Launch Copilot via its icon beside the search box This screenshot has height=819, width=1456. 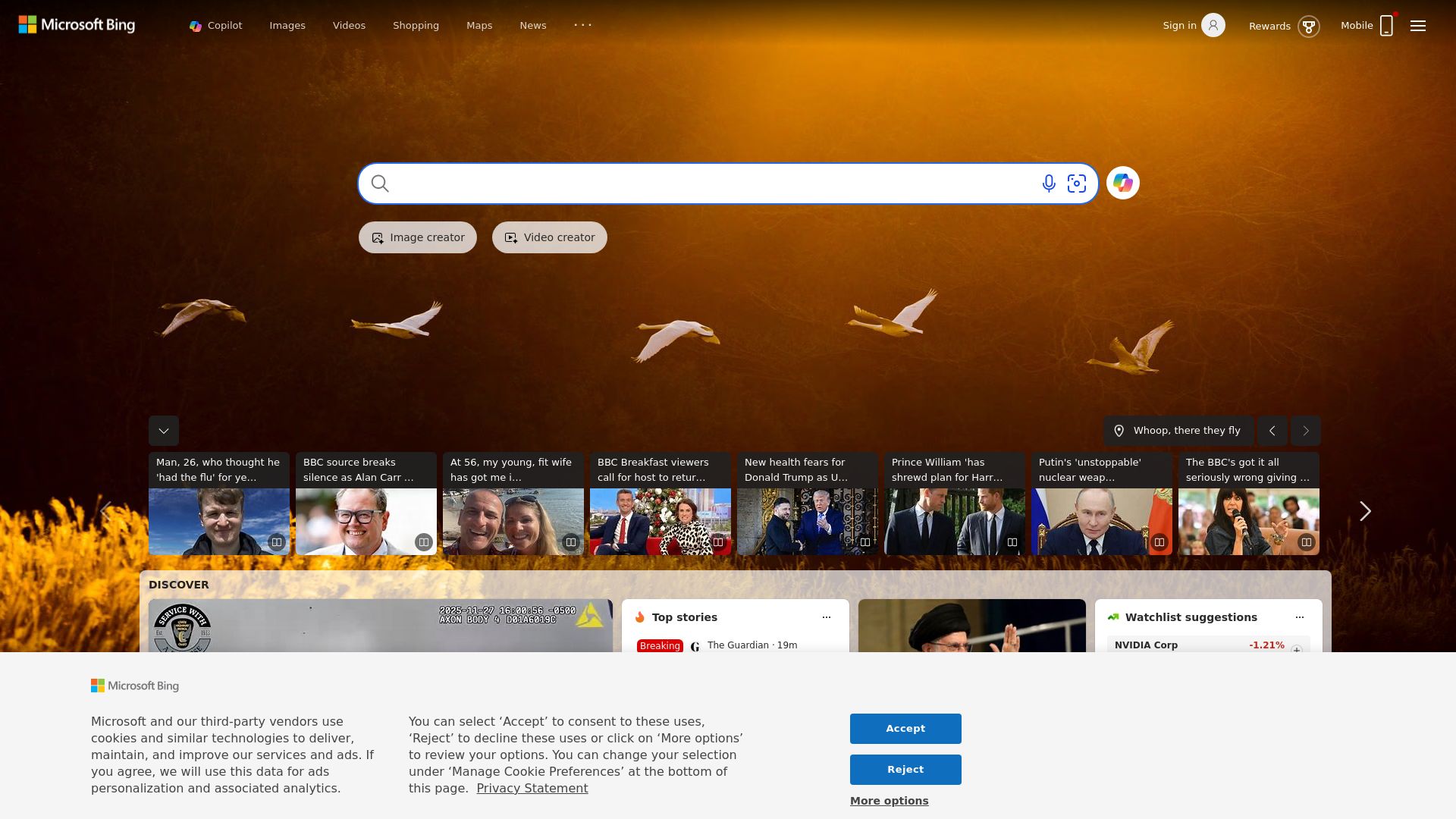[x=1123, y=183]
